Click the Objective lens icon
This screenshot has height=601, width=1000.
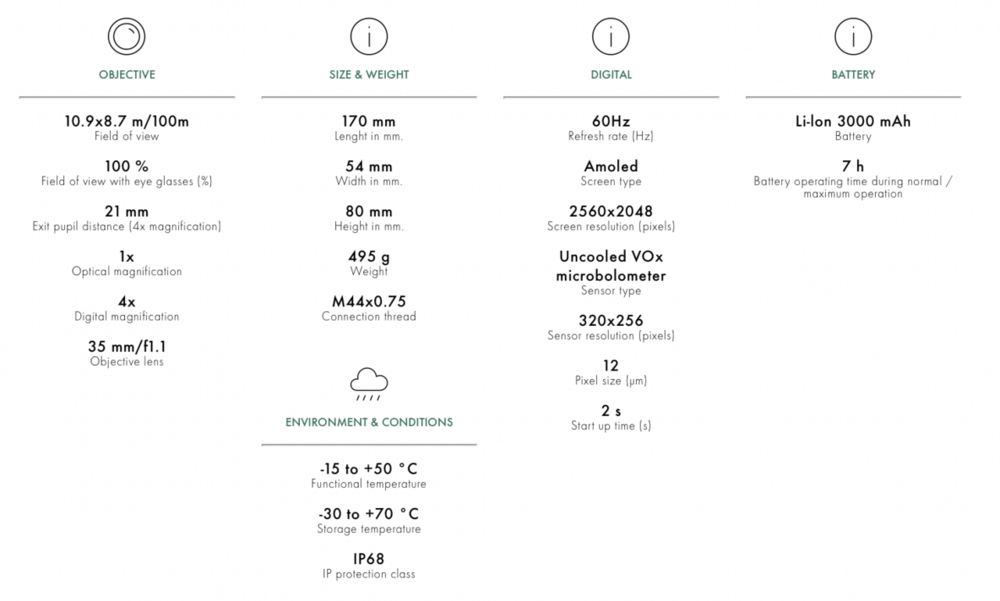click(126, 38)
